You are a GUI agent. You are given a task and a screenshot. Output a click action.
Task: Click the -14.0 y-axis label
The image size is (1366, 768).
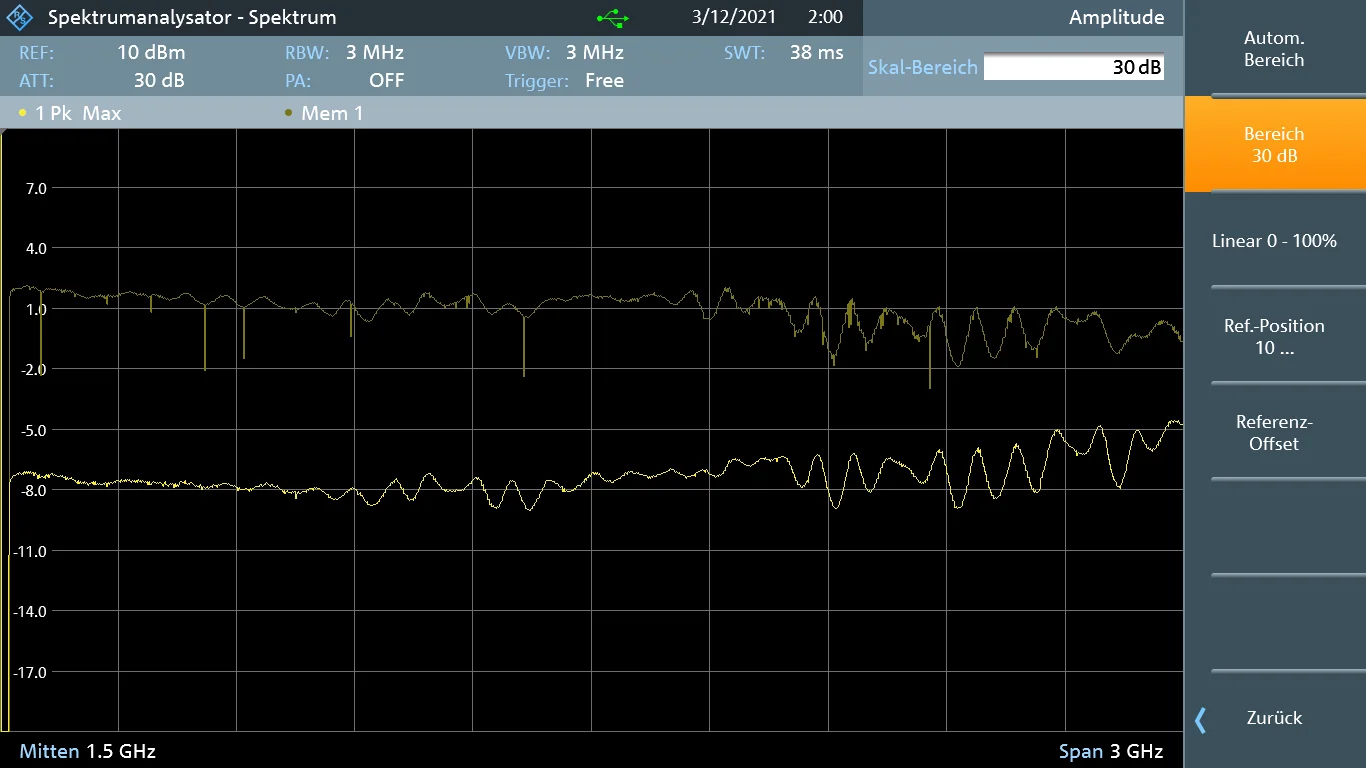point(29,611)
